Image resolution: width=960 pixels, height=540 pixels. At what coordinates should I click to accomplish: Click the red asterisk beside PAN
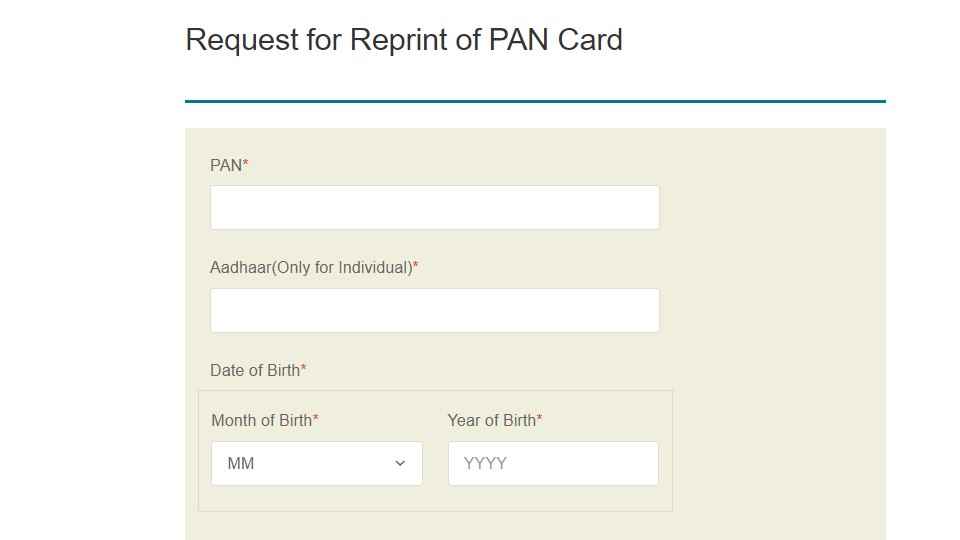(246, 162)
